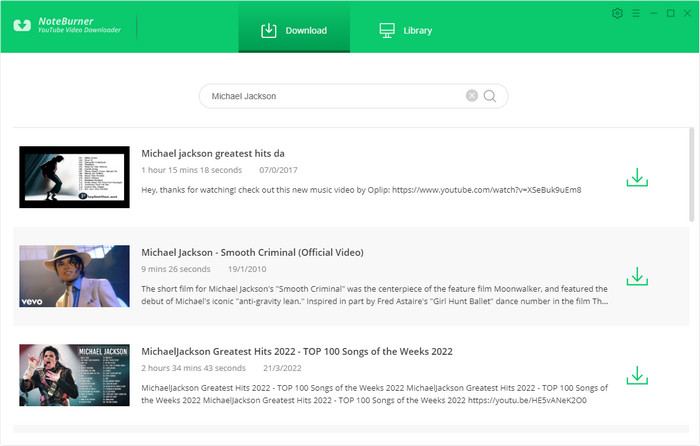The image size is (700, 446).
Task: Click the date 21/3/2022
Action: click(x=282, y=368)
